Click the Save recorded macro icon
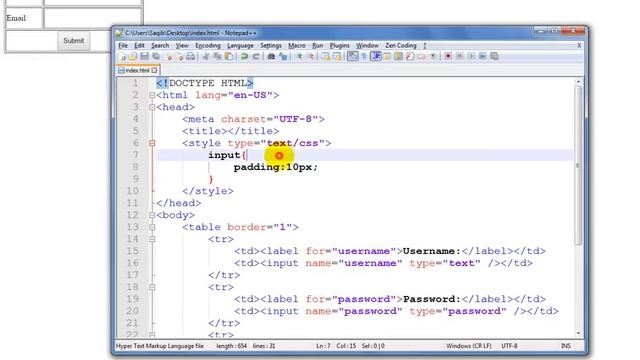640x360 pixels. [x=494, y=56]
